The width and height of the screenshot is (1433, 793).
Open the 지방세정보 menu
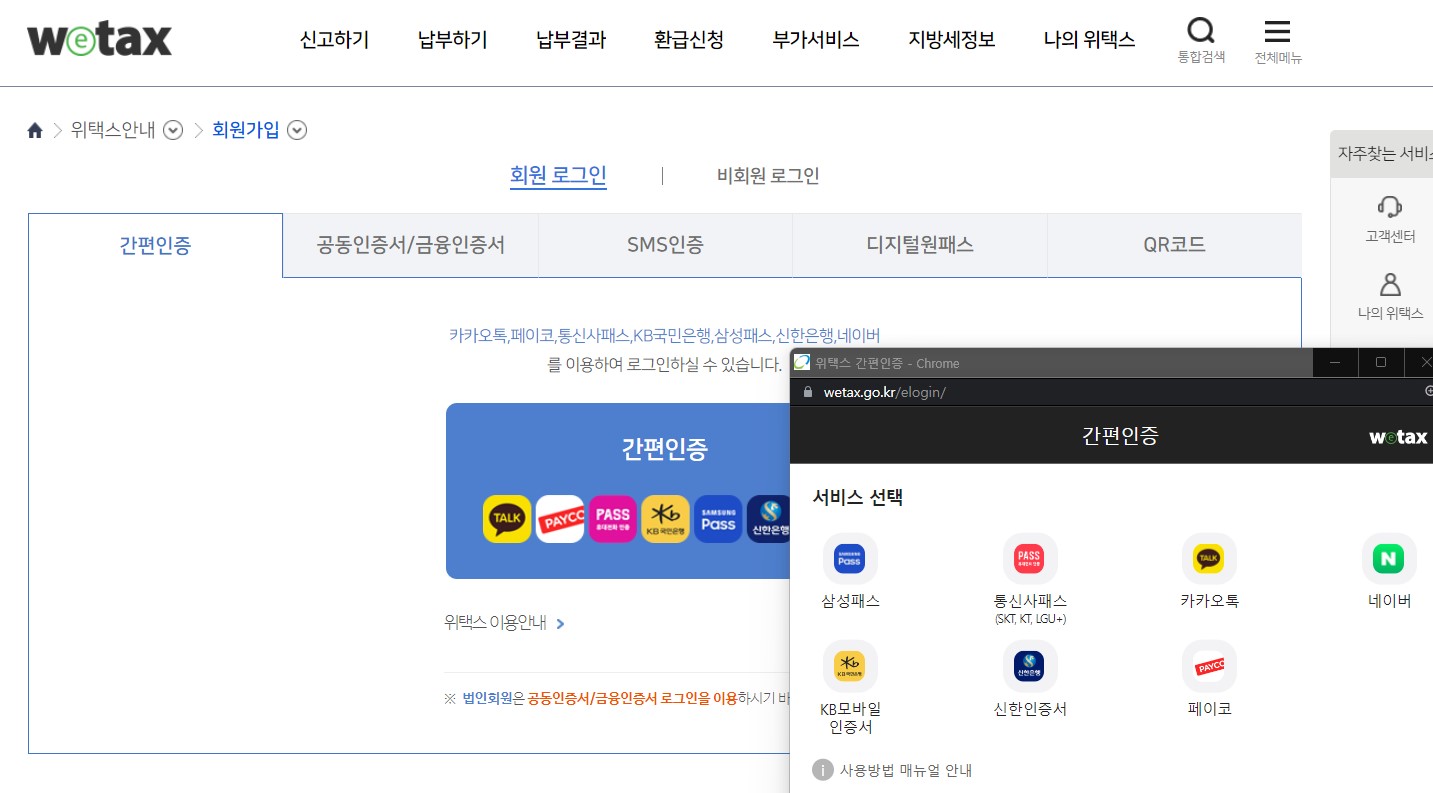pyautogui.click(x=952, y=40)
